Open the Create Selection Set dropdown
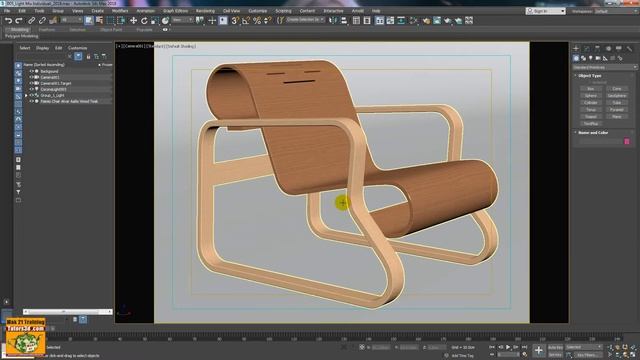The height and width of the screenshot is (360, 640). point(305,20)
